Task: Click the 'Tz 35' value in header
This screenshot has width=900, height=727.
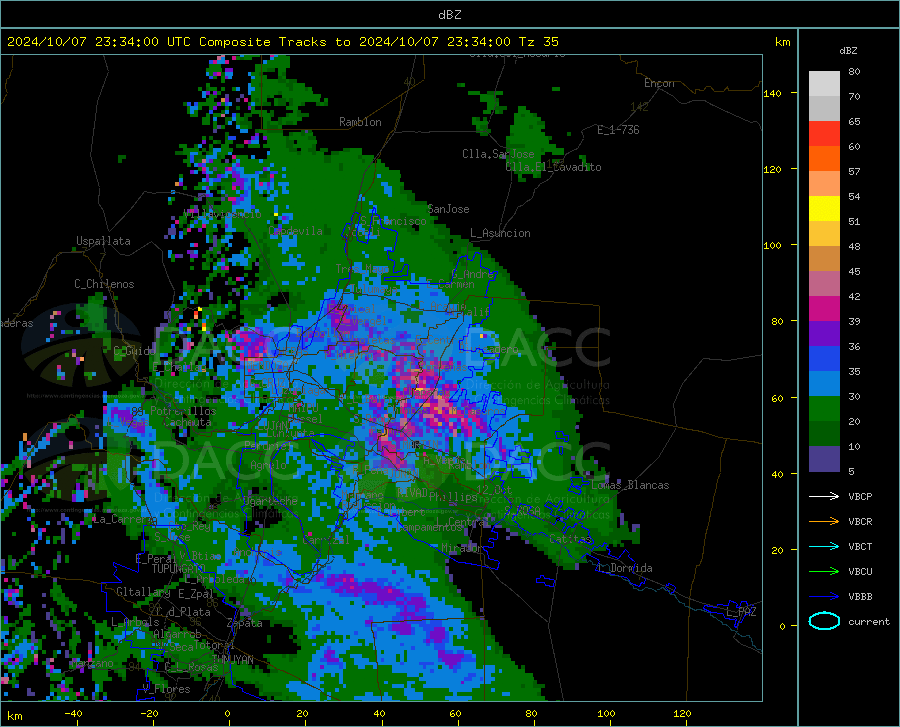Action: (538, 42)
